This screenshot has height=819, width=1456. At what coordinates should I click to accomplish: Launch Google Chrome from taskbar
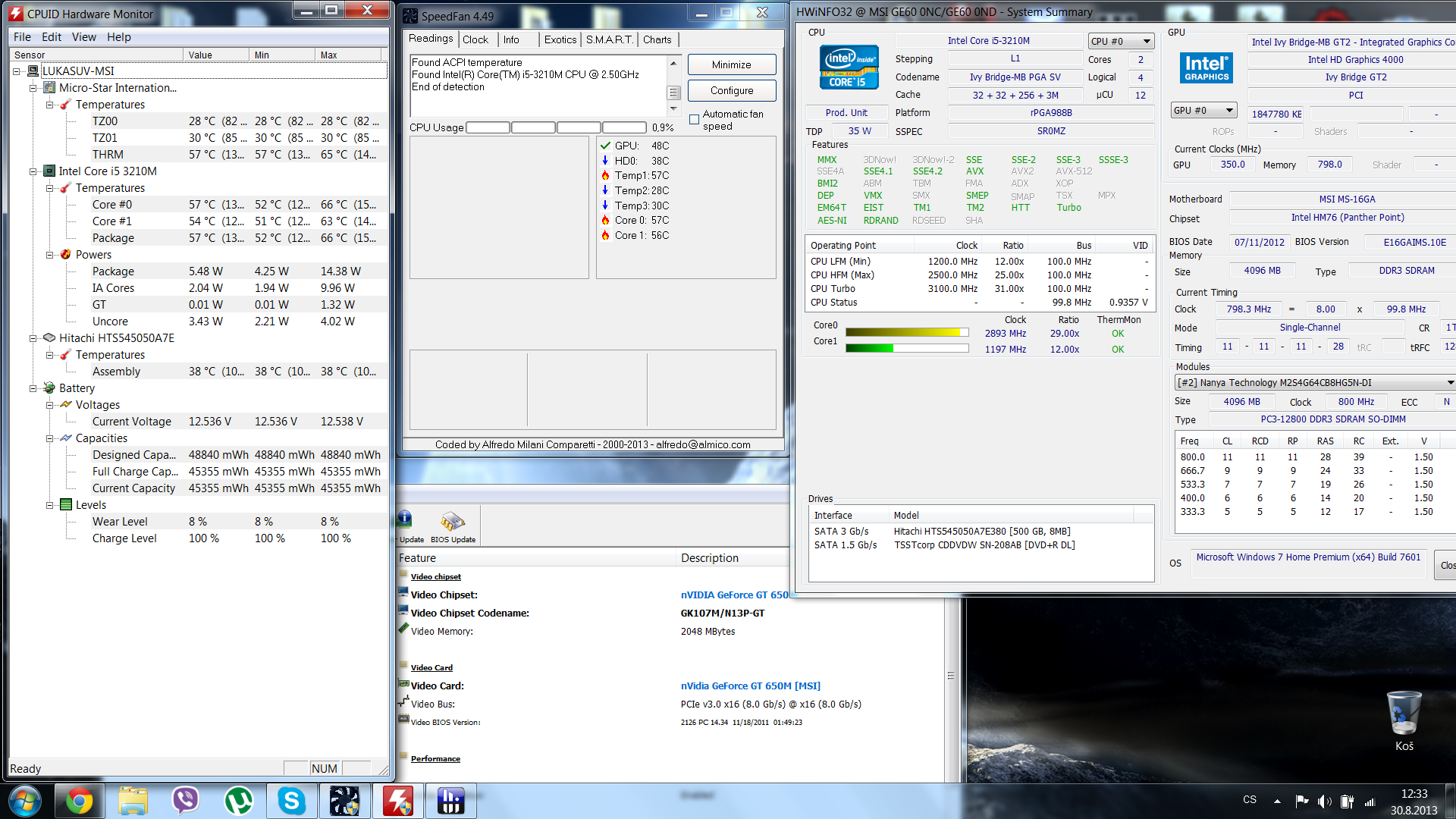click(x=80, y=801)
